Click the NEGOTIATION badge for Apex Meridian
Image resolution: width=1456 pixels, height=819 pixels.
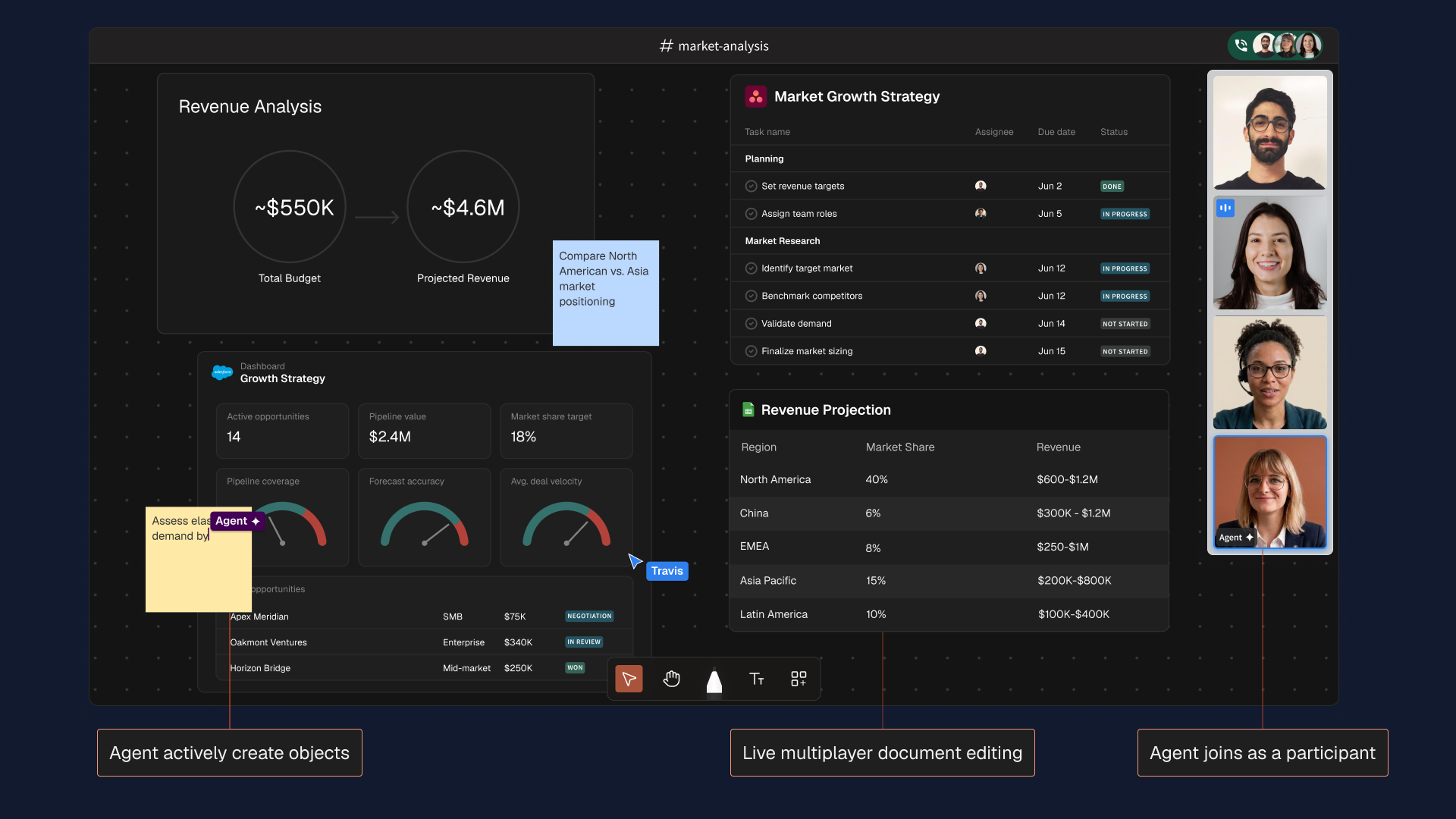tap(589, 616)
